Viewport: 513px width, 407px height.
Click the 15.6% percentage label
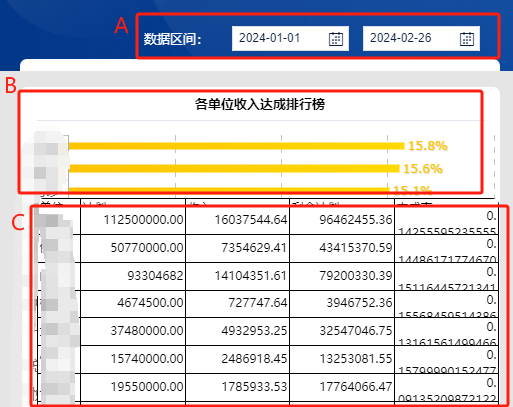pyautogui.click(x=423, y=169)
